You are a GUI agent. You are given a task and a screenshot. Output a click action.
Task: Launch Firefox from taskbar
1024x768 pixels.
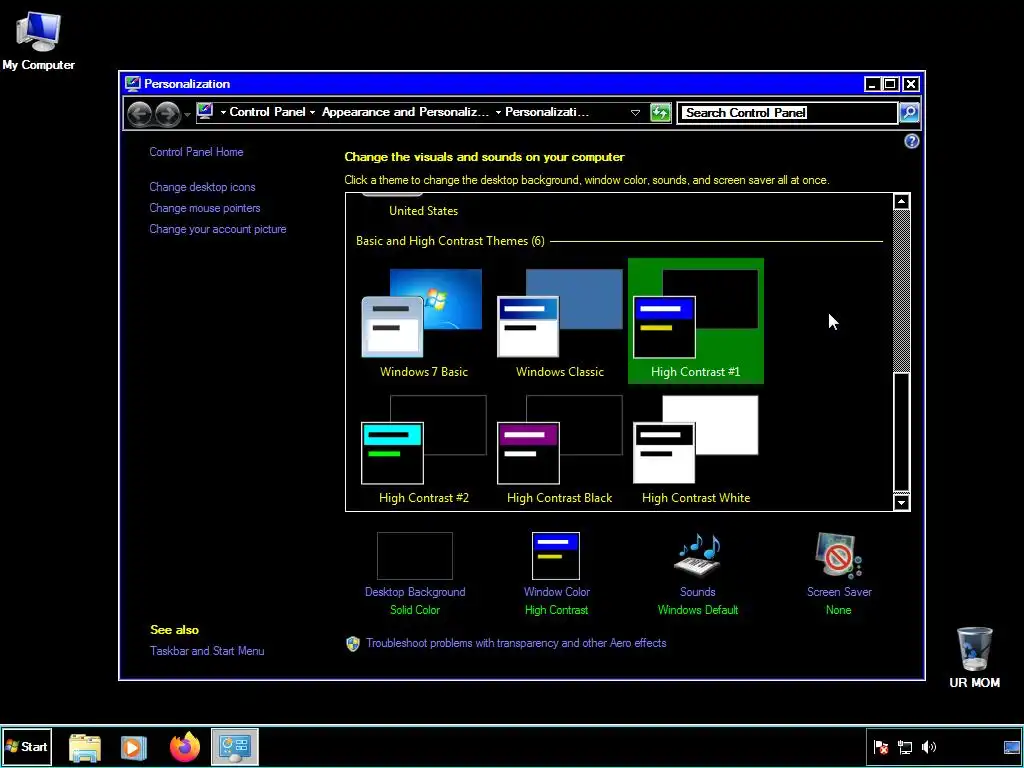184,747
